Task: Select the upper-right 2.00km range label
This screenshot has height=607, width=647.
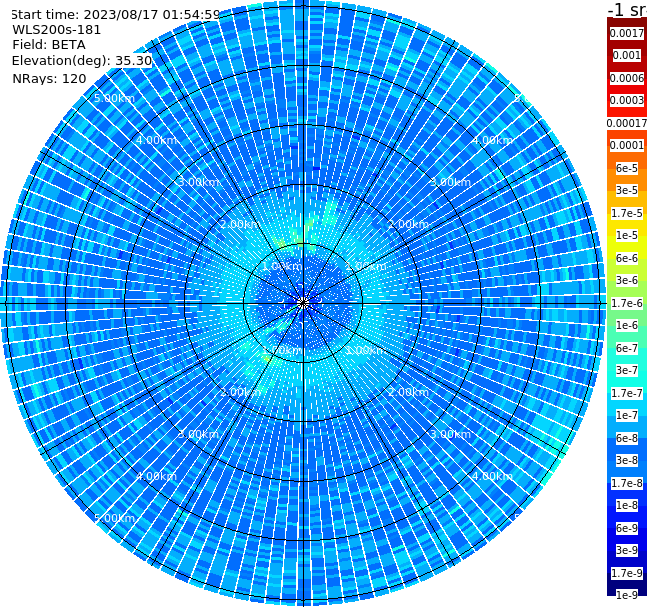Action: click(408, 224)
